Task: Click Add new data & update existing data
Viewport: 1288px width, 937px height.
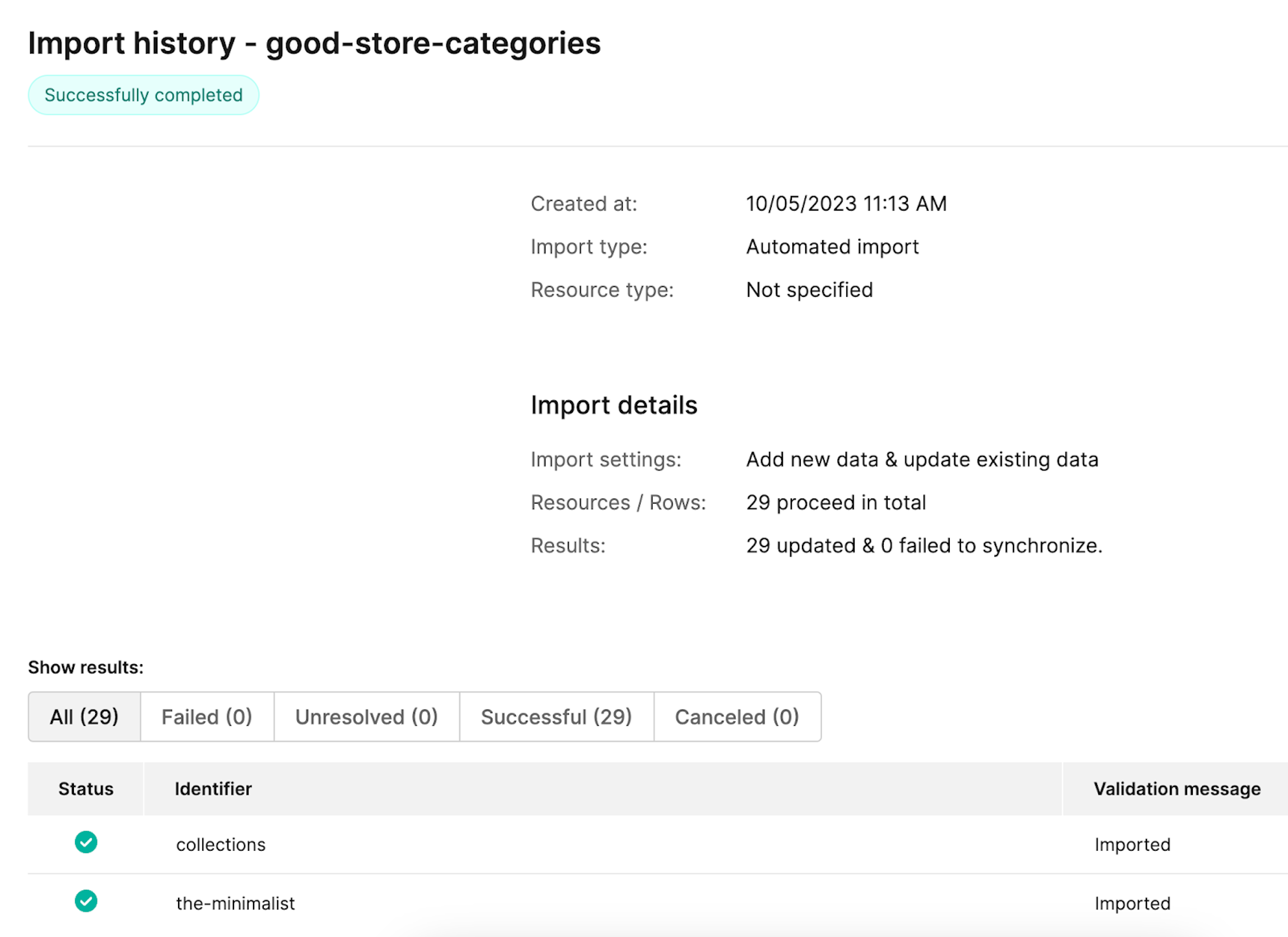Action: (922, 459)
